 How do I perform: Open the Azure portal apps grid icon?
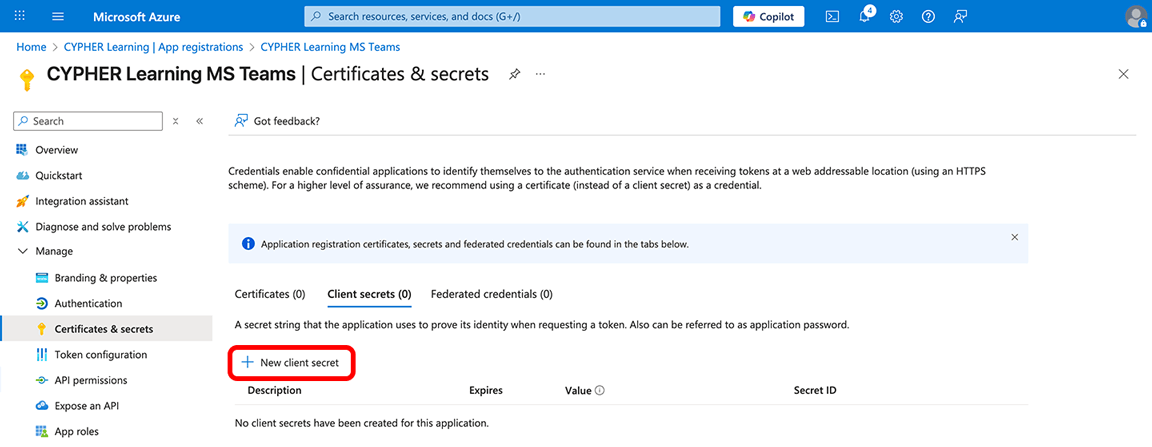[x=20, y=16]
